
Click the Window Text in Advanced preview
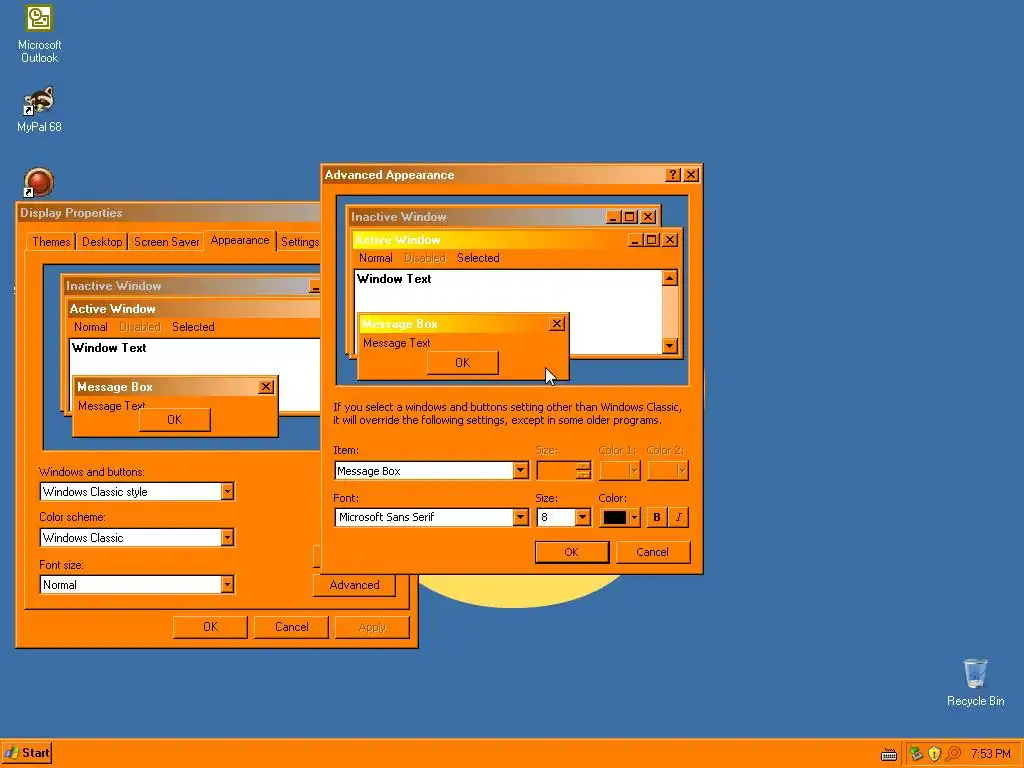pyautogui.click(x=394, y=279)
